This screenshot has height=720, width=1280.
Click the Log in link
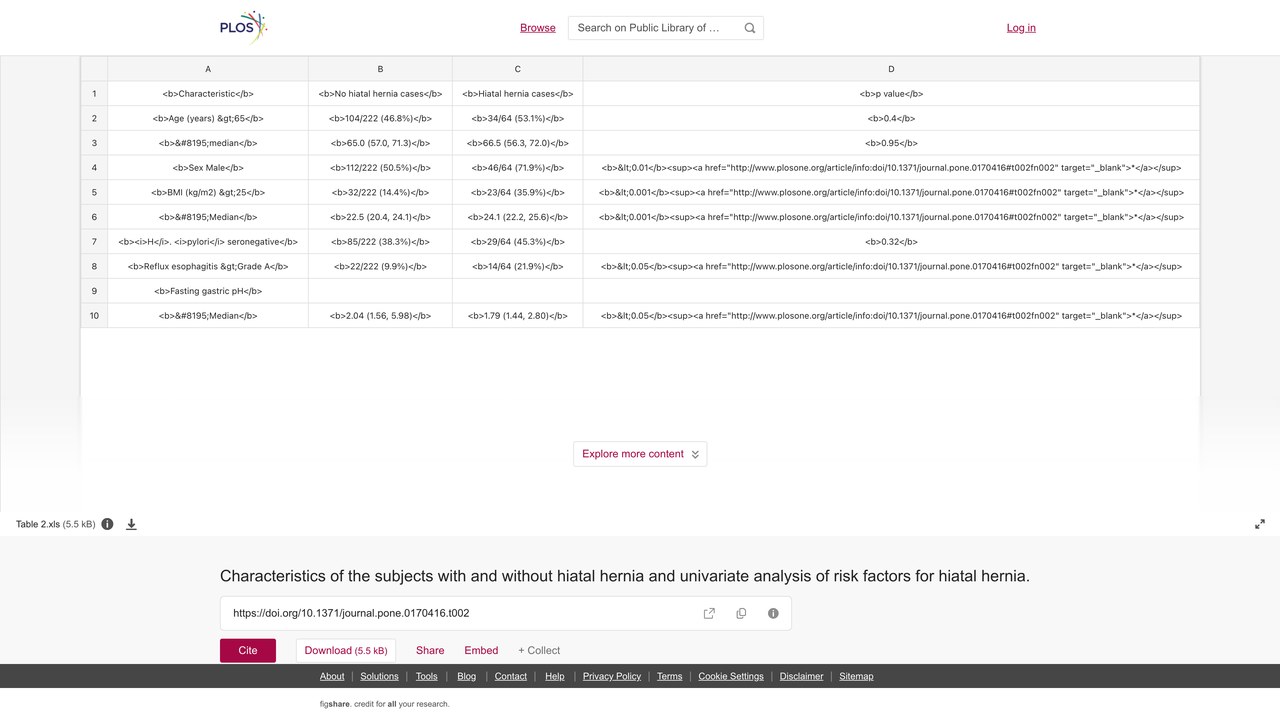pos(1021,28)
